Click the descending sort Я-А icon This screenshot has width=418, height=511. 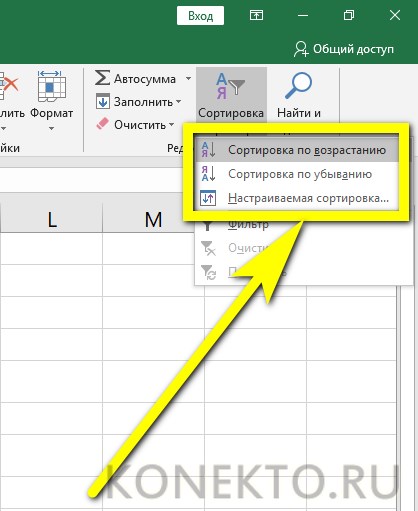pos(208,174)
